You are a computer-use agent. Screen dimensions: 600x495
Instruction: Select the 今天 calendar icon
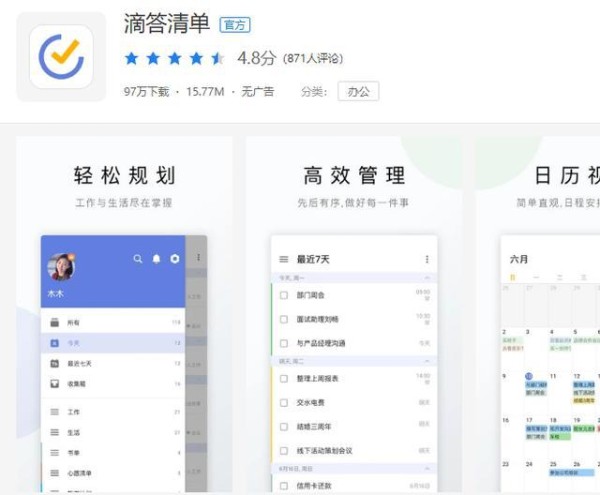[55, 343]
